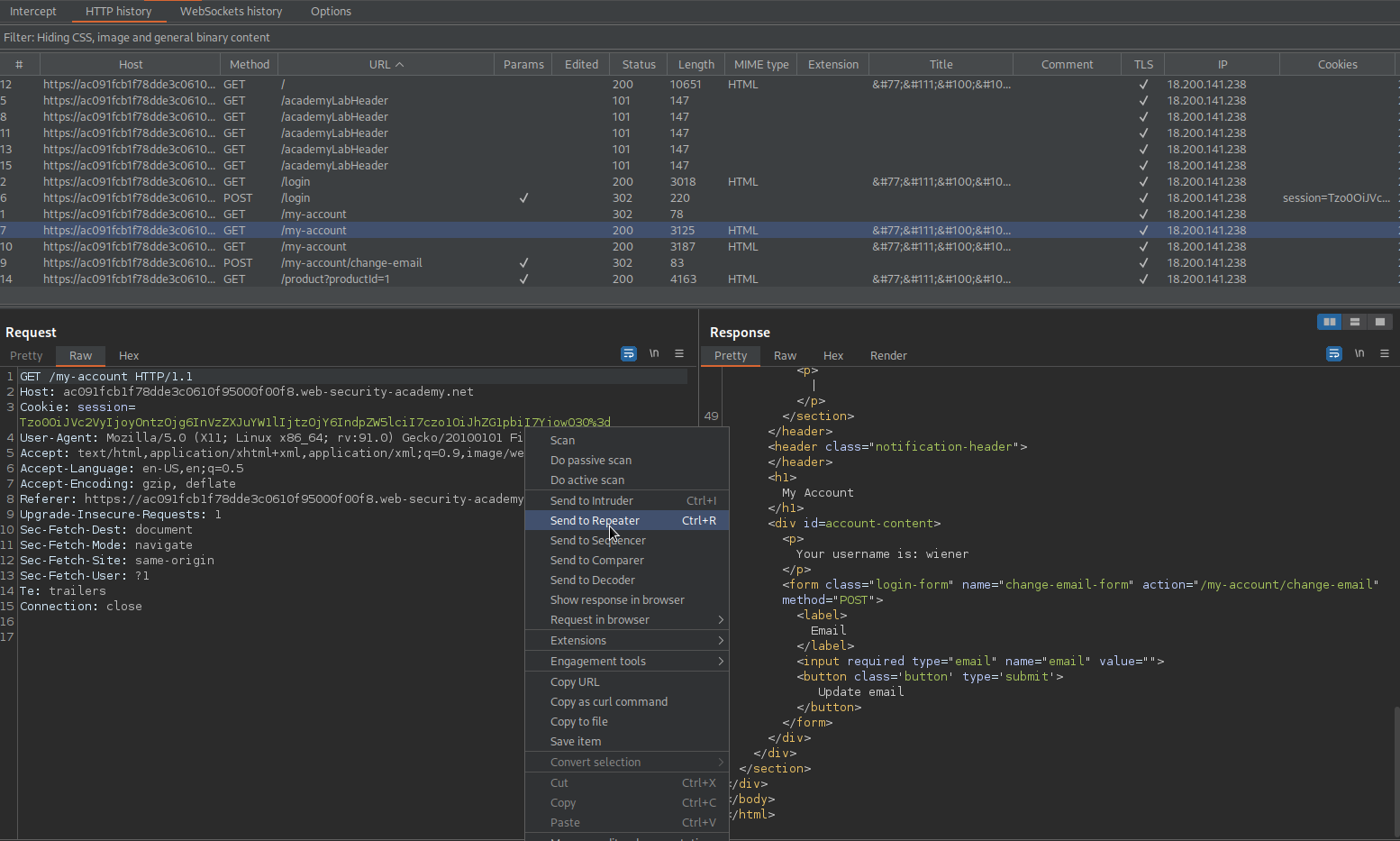Open Request panel hamburger options menu

pyautogui.click(x=679, y=354)
